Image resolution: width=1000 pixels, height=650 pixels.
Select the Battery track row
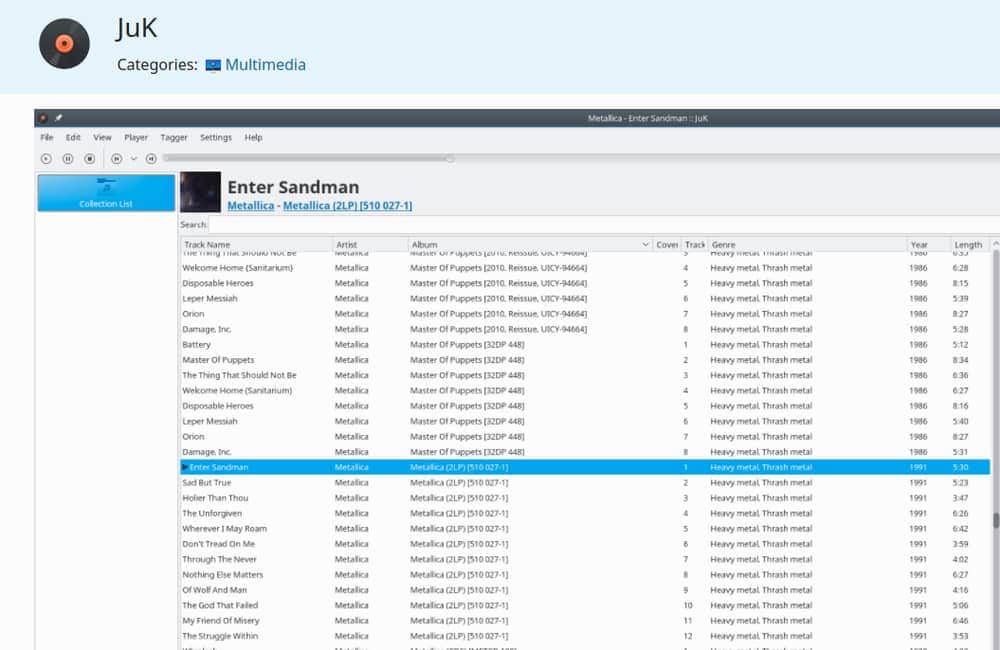585,344
